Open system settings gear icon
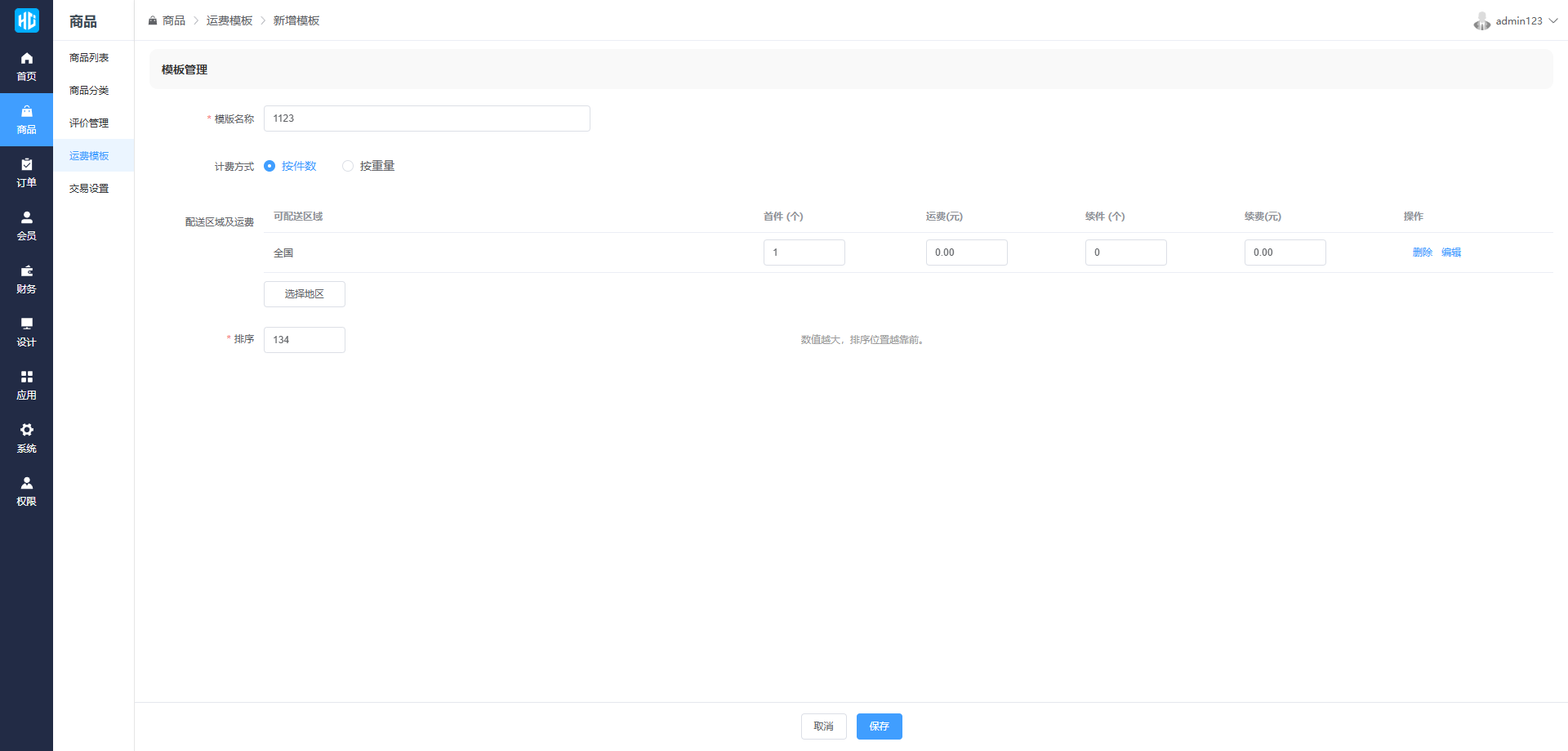The height and width of the screenshot is (751, 1568). [26, 431]
